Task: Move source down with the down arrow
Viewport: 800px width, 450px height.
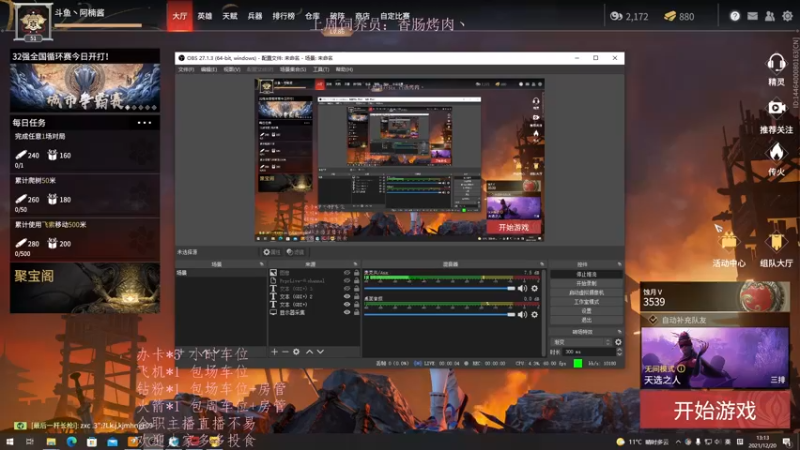Action: (x=320, y=352)
